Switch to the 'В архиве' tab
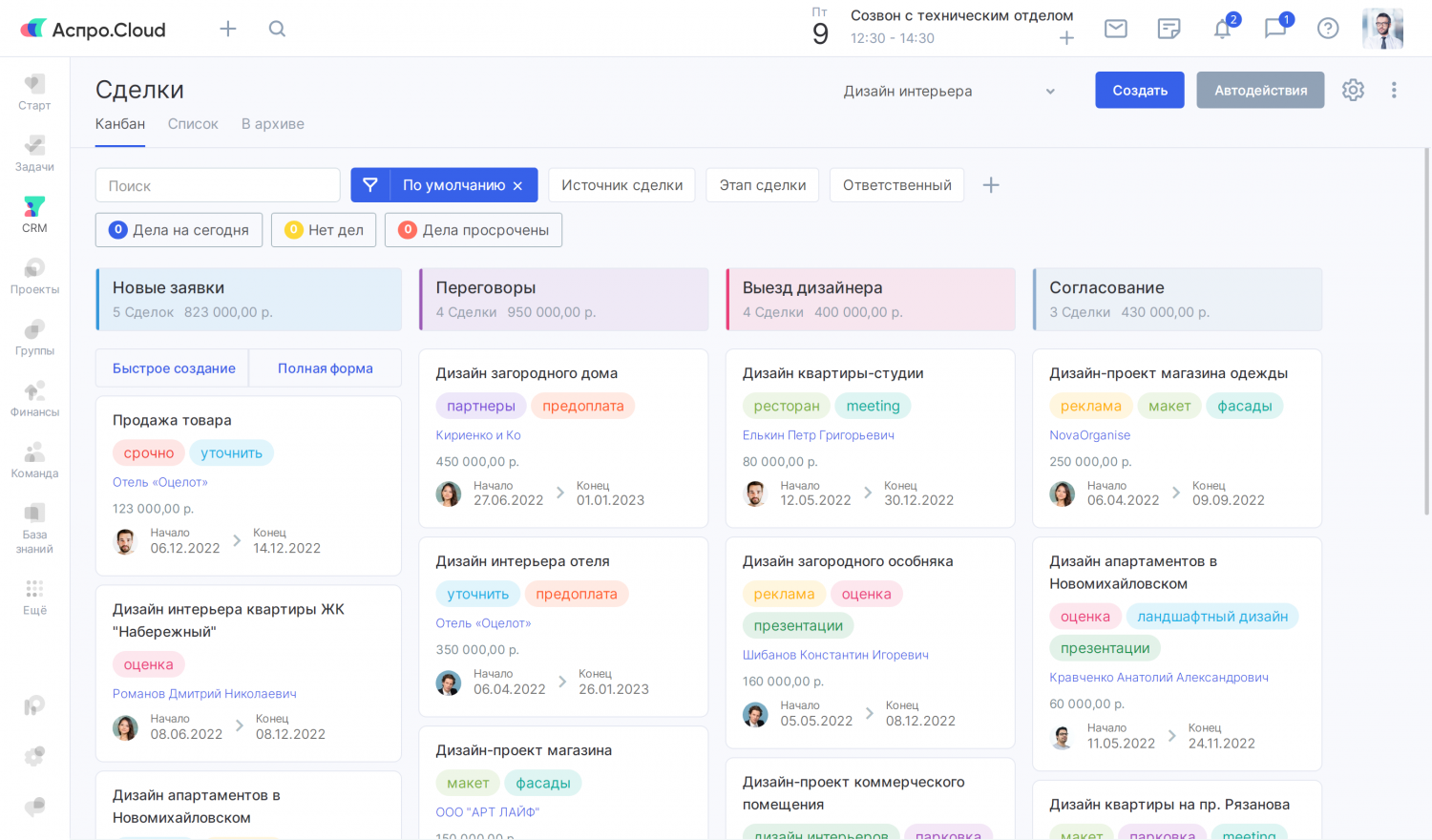1432x840 pixels. pos(273,124)
